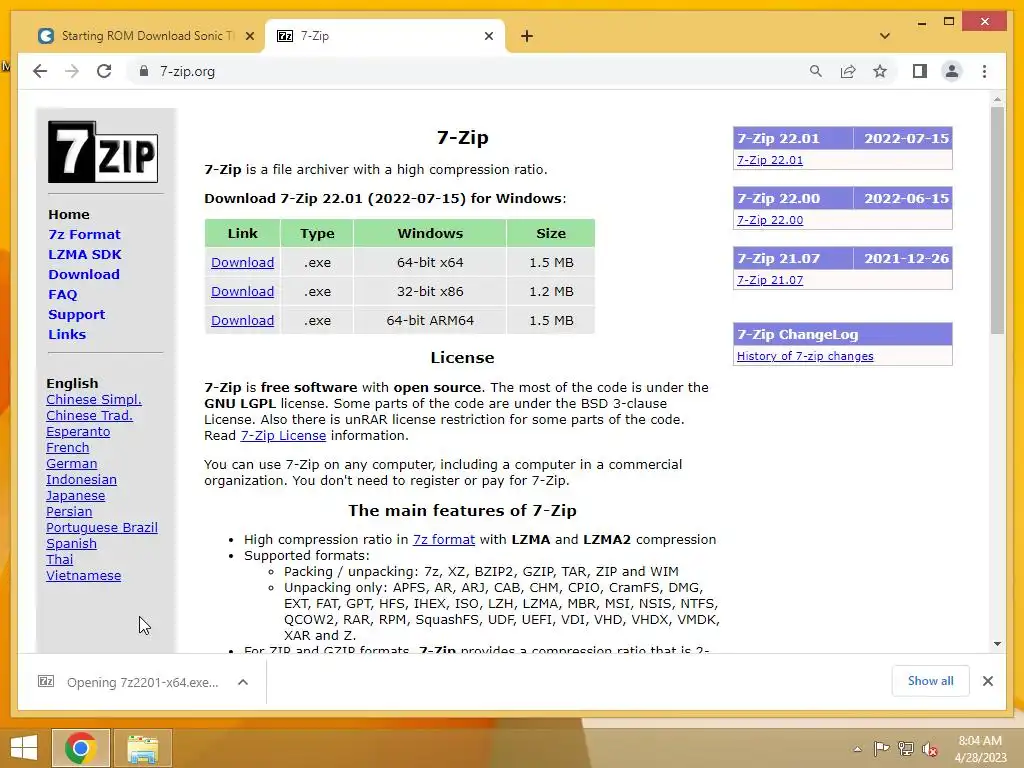The image size is (1024, 768).
Task: Switch language to Persian
Action: pos(69,511)
